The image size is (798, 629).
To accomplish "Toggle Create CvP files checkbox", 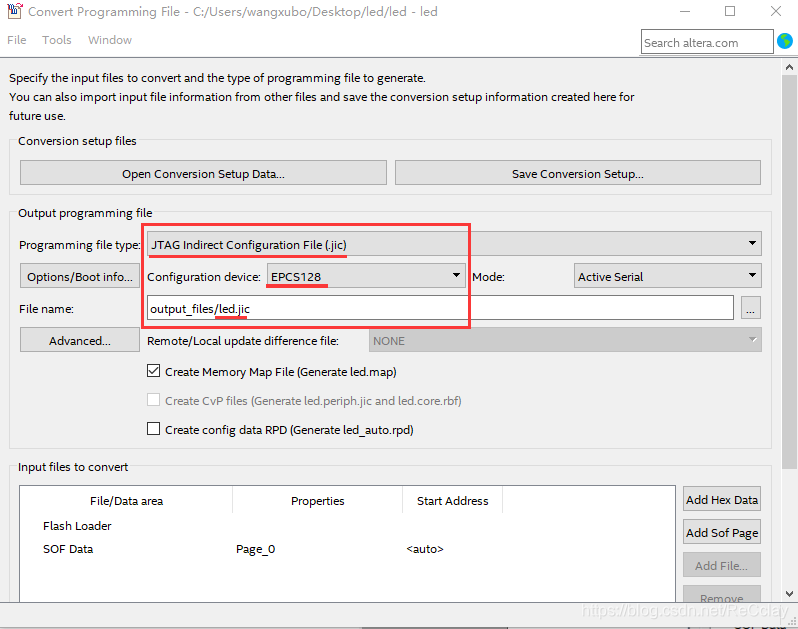I will (153, 400).
